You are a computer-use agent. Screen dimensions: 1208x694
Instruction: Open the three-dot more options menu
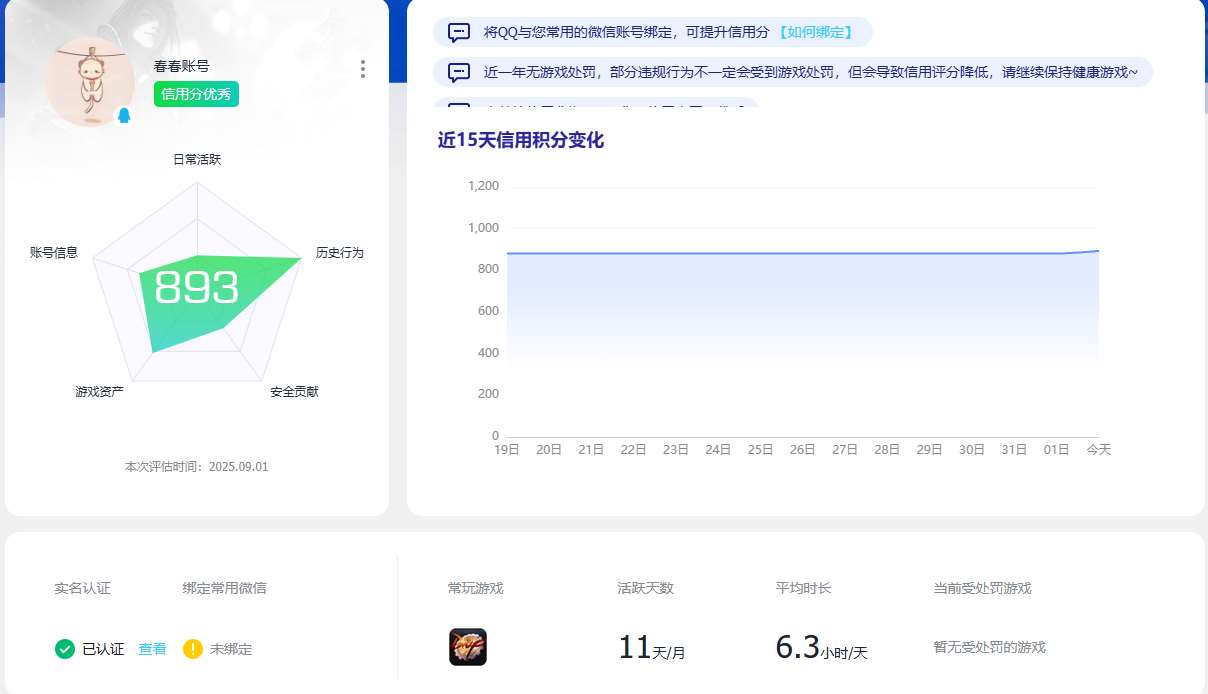362,69
